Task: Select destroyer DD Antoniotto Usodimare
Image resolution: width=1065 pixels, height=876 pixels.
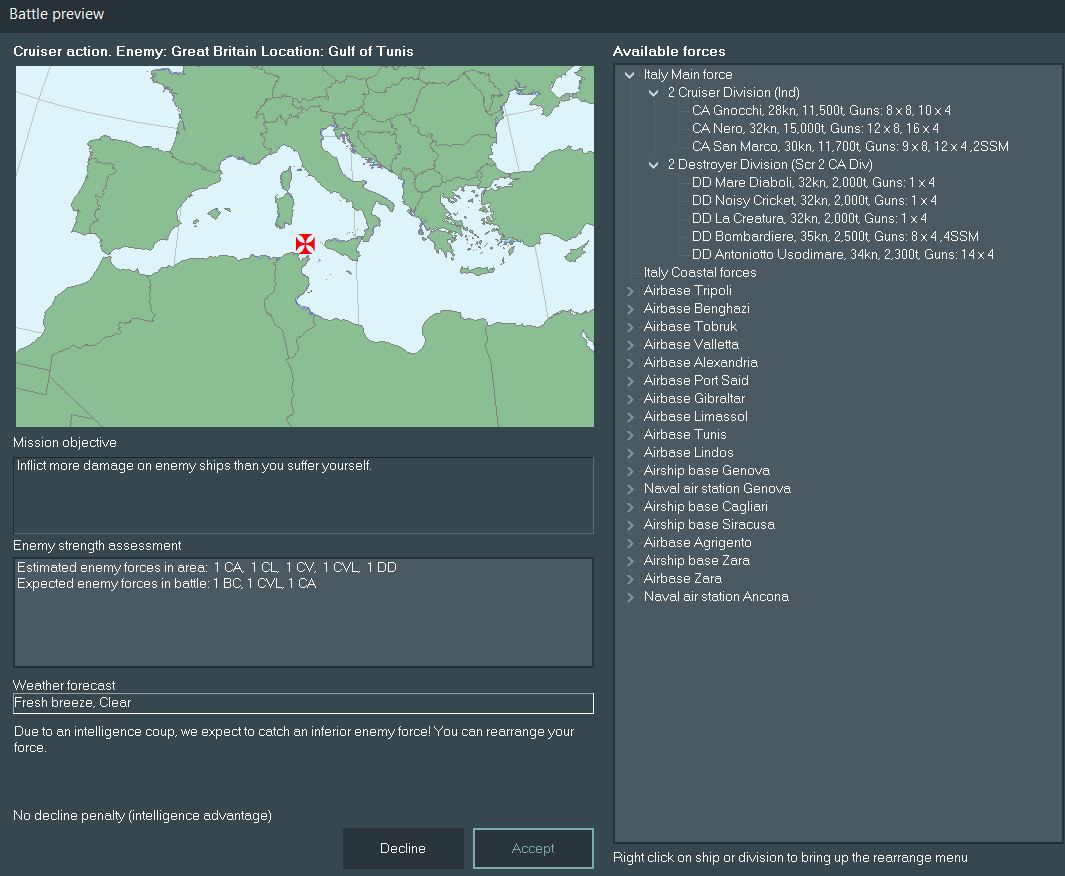Action: pos(843,254)
